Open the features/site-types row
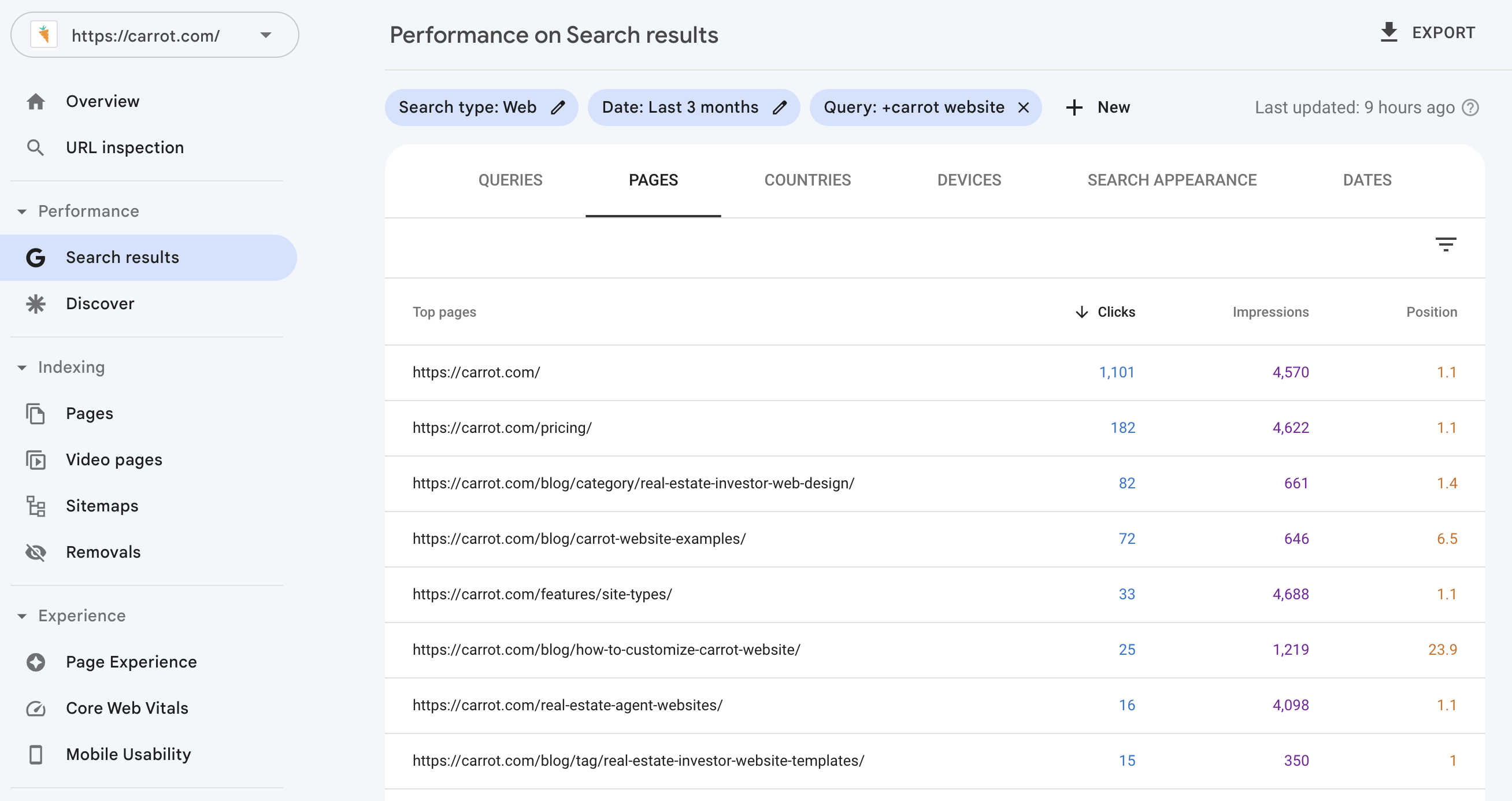Screen dimensions: 1512x801 (935, 595)
